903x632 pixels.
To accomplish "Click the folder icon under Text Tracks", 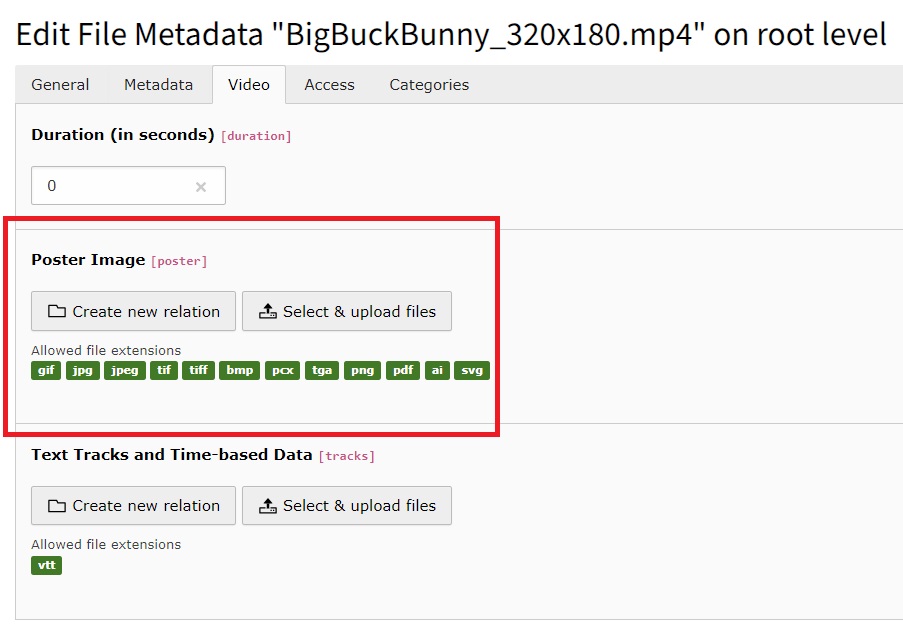I will click(57, 506).
